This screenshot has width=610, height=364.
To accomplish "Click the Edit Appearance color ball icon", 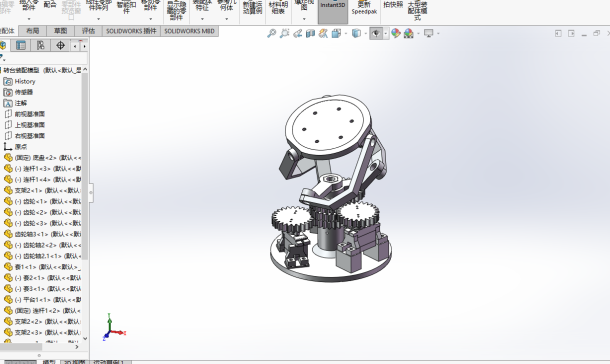I will pyautogui.click(x=396, y=33).
